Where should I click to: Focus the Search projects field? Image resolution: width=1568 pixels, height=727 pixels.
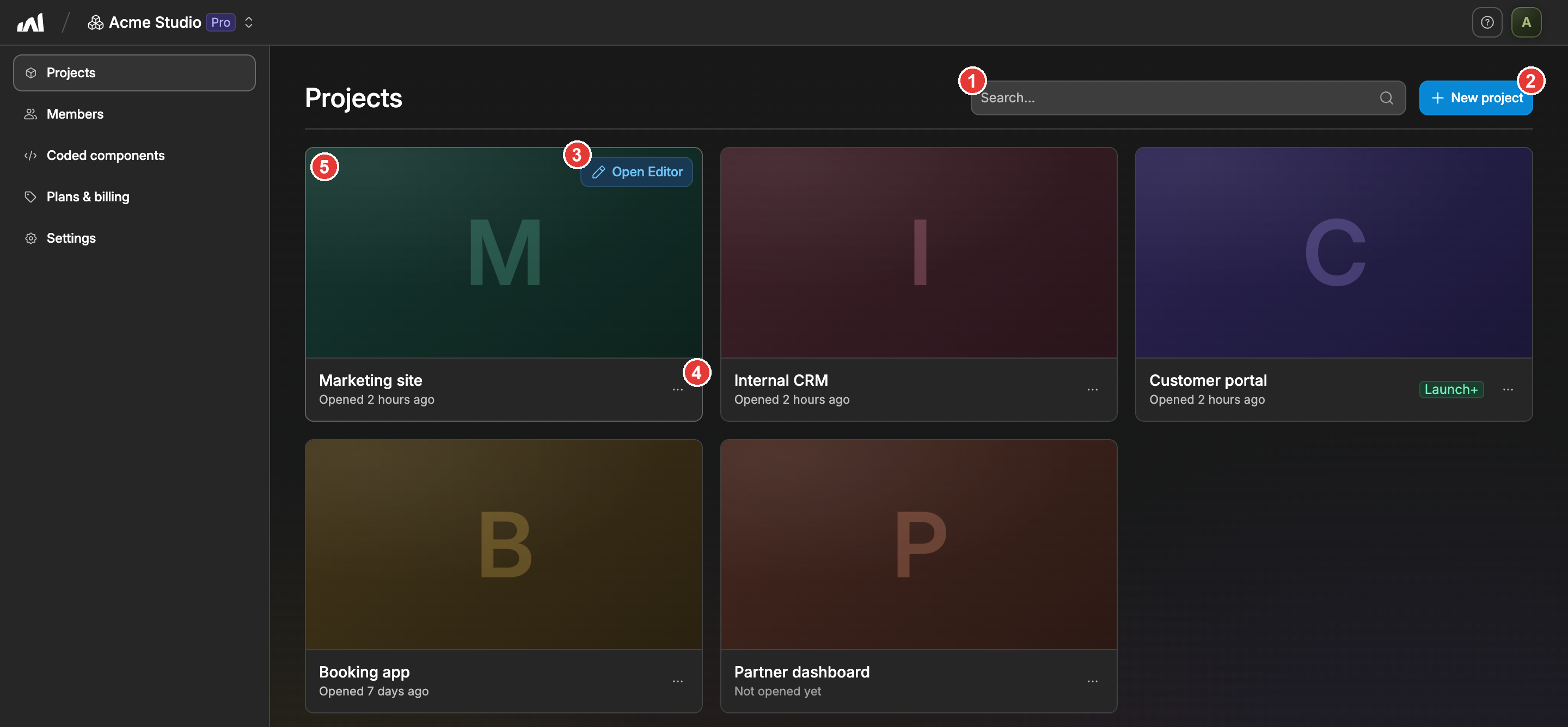point(1187,98)
